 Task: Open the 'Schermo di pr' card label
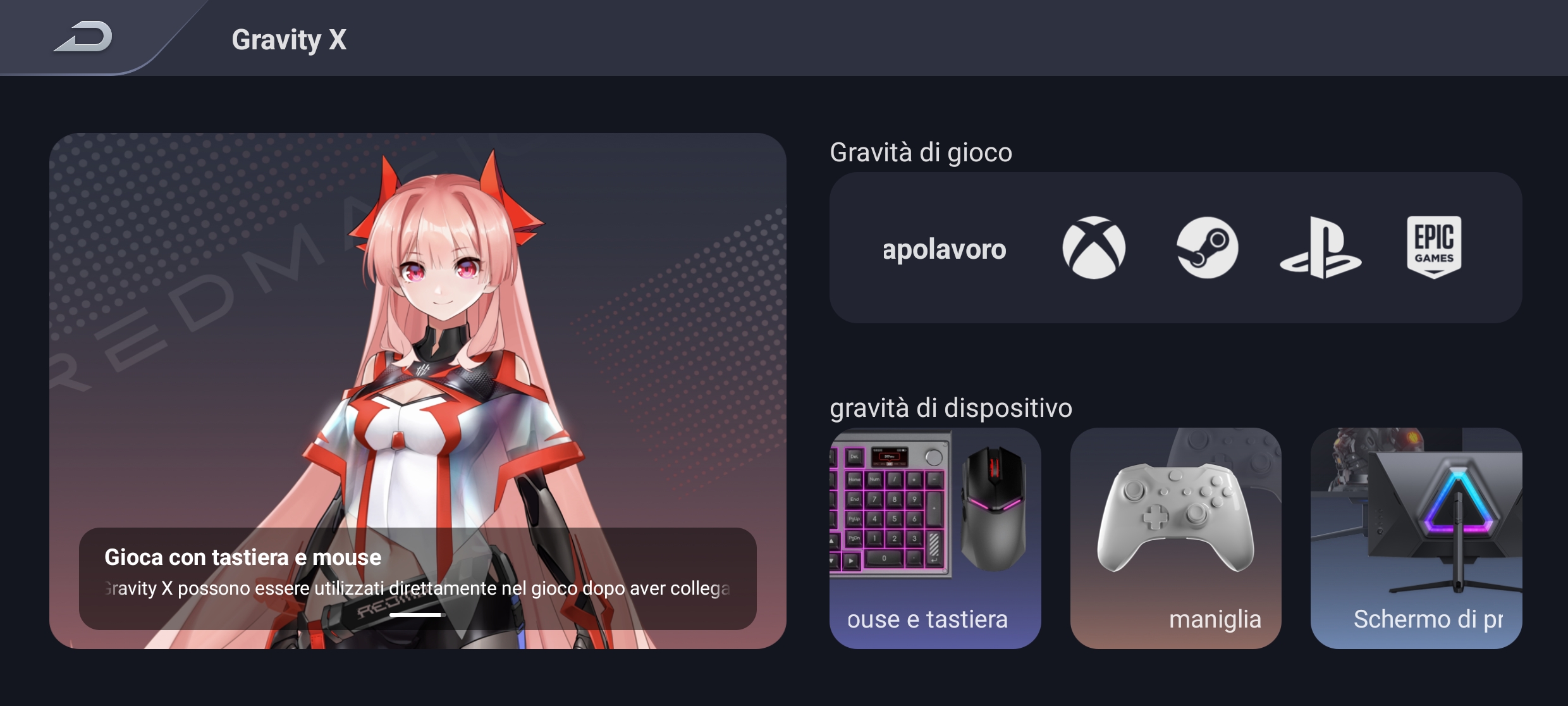pyautogui.click(x=1428, y=619)
